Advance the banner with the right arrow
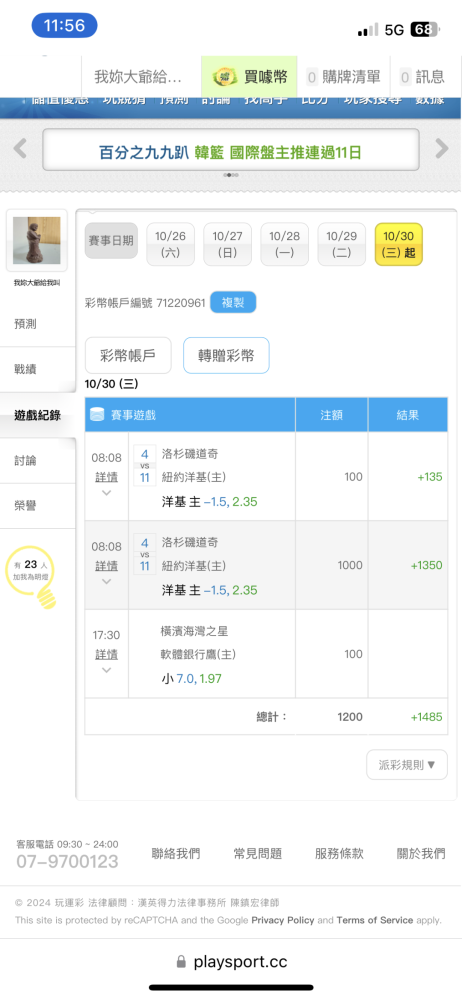 coord(442,149)
